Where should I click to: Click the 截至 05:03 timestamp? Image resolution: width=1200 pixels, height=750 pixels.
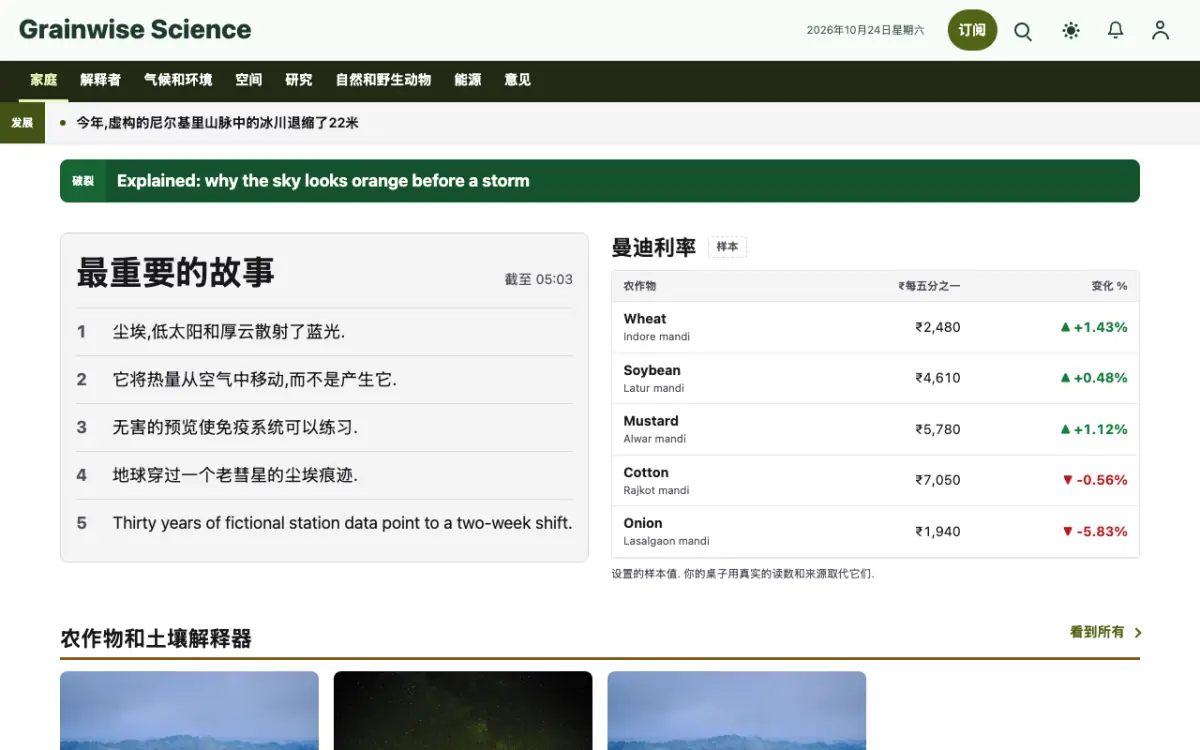point(539,279)
